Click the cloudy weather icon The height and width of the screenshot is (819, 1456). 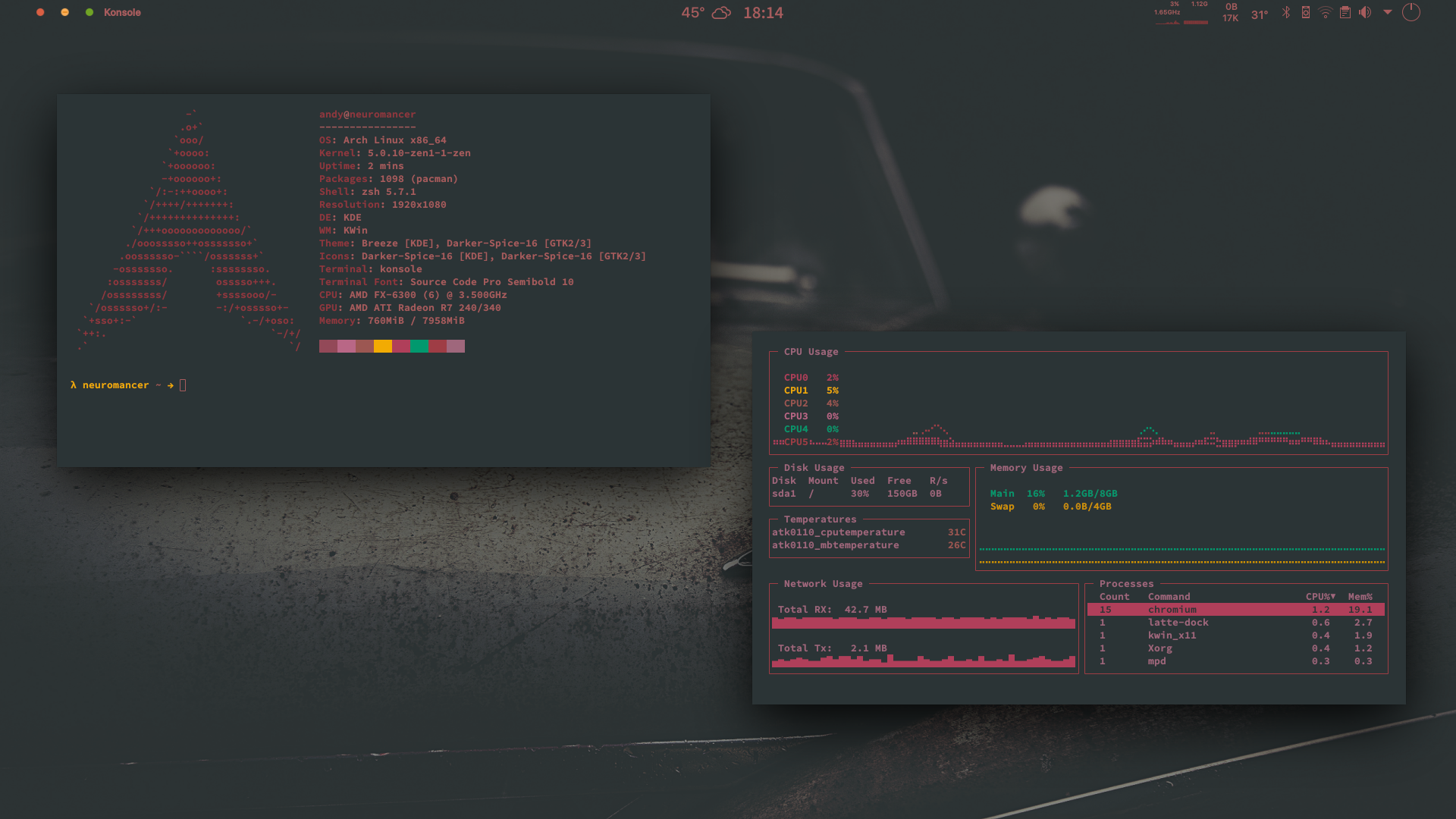[722, 13]
